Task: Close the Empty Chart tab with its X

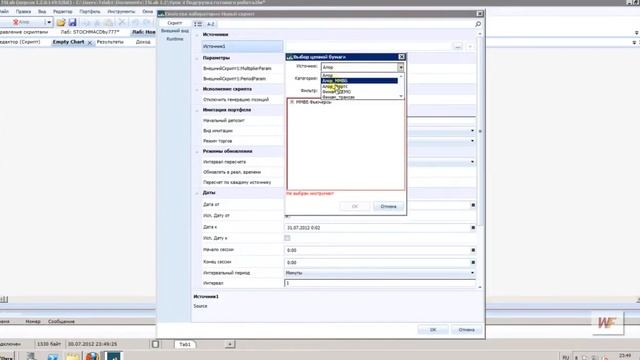Action: tap(90, 42)
